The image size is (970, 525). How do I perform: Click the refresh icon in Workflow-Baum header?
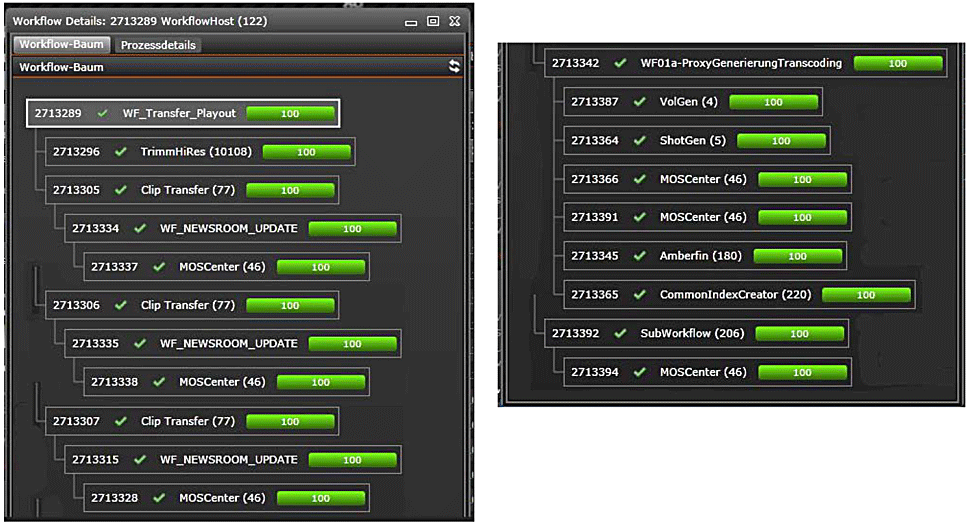(454, 67)
